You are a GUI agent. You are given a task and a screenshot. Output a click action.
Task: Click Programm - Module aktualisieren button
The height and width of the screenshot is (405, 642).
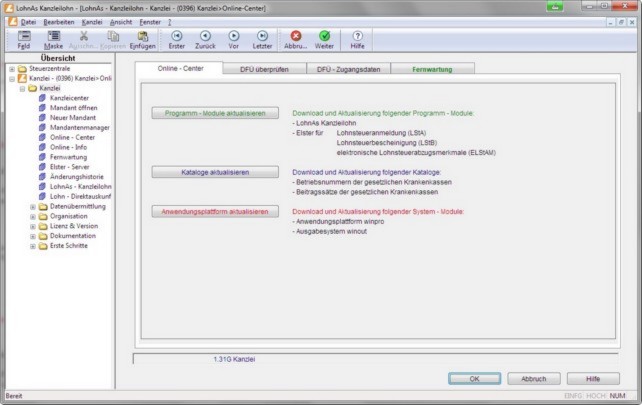[215, 113]
